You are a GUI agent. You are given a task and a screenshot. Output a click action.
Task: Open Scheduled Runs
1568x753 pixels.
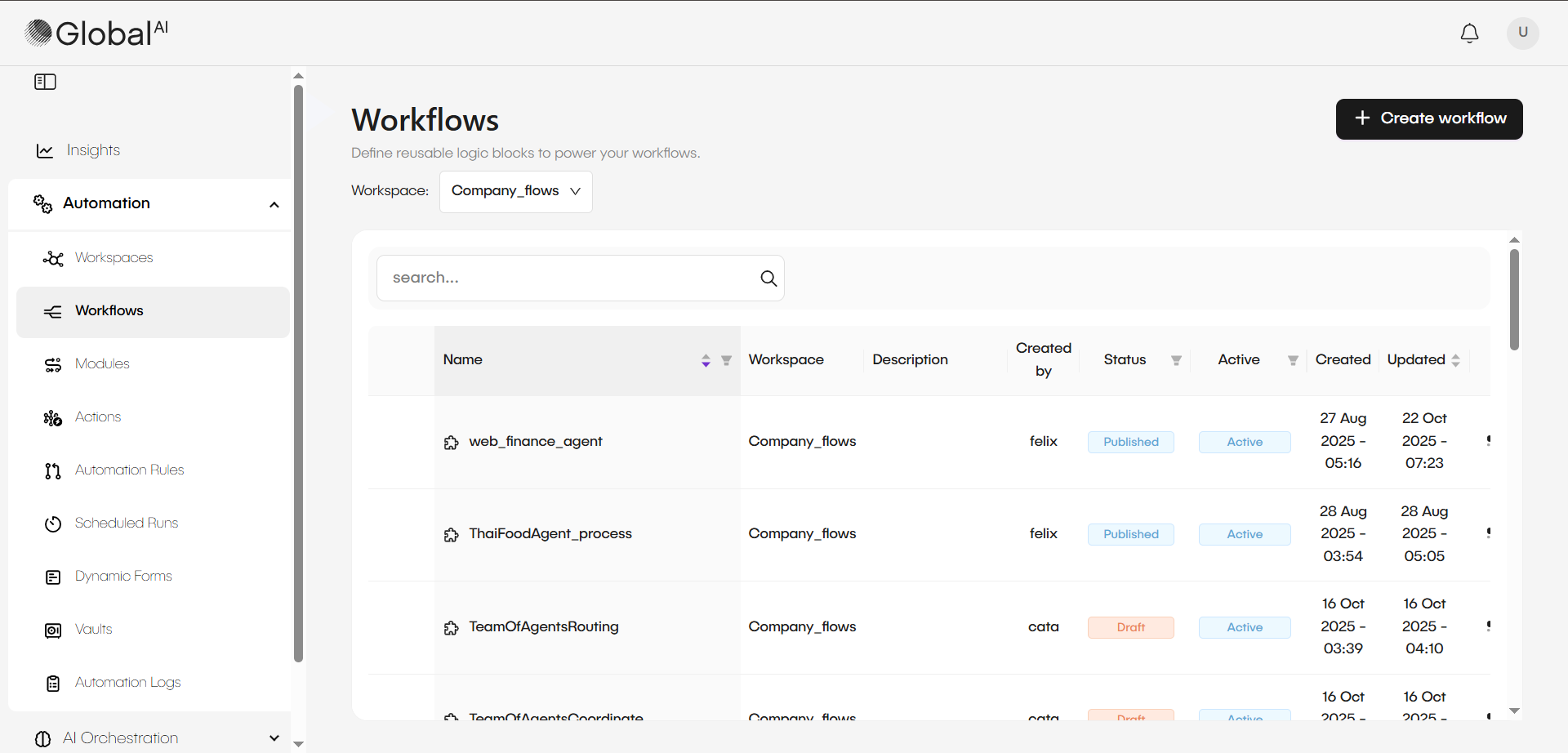click(x=127, y=524)
